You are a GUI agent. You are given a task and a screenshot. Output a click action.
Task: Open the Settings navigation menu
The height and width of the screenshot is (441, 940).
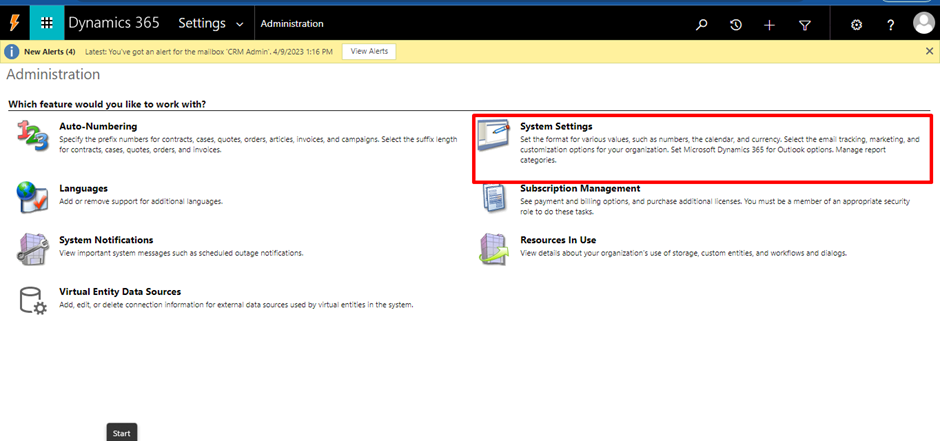pyautogui.click(x=211, y=23)
